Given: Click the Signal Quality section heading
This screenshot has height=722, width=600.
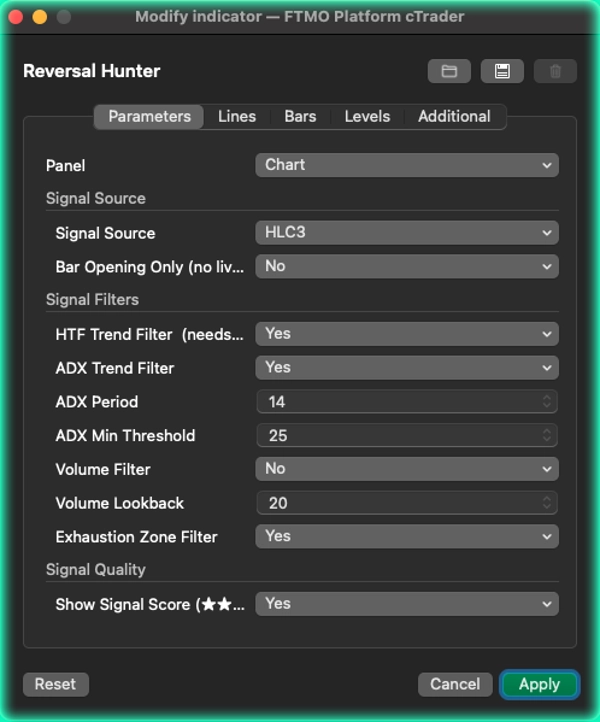Looking at the screenshot, I should click(x=96, y=570).
